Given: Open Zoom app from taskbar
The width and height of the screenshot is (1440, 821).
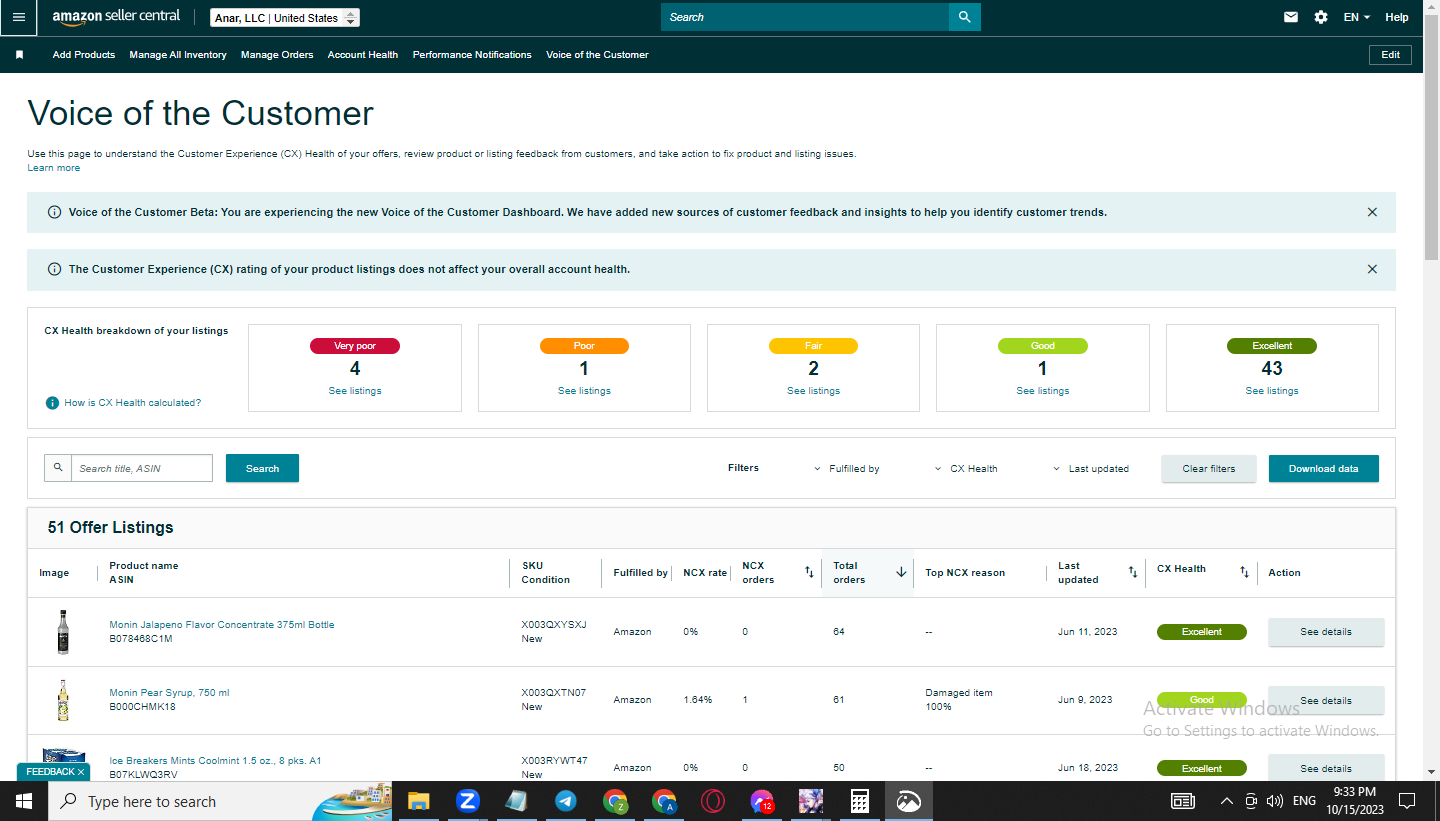Looking at the screenshot, I should (x=467, y=801).
